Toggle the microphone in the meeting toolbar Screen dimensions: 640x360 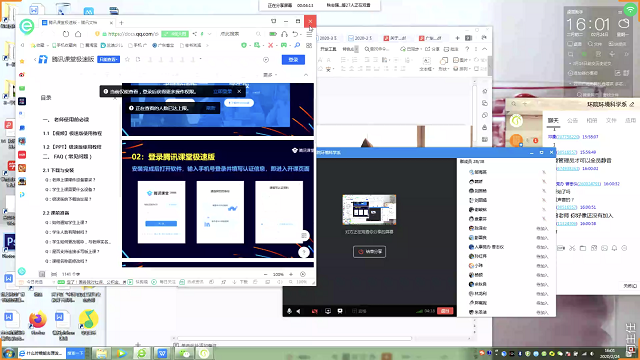289,311
